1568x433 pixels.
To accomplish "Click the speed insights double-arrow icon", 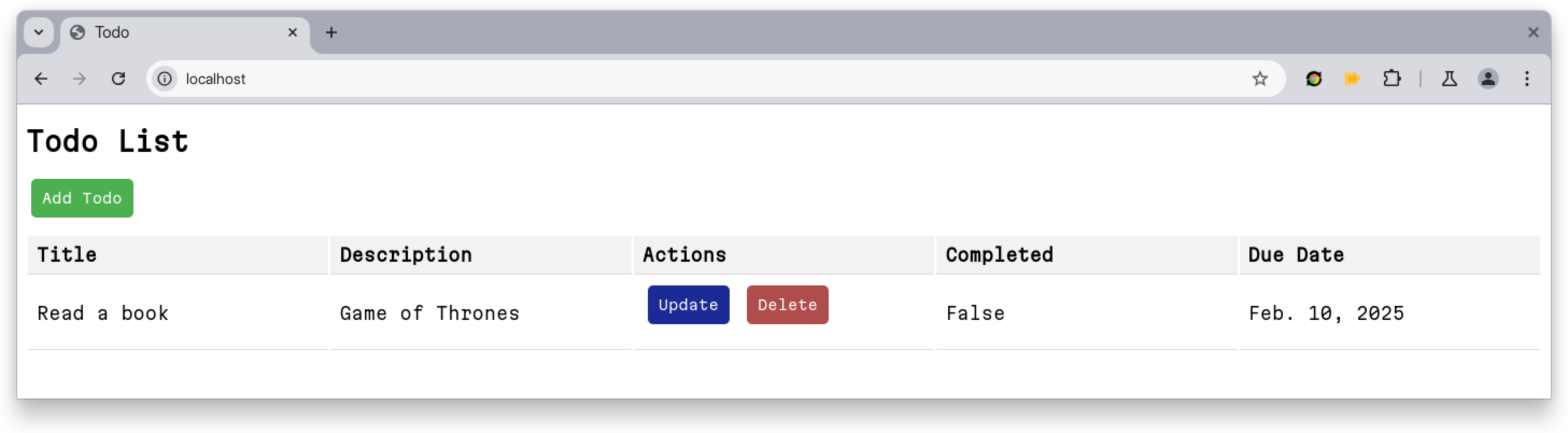I will (1353, 79).
